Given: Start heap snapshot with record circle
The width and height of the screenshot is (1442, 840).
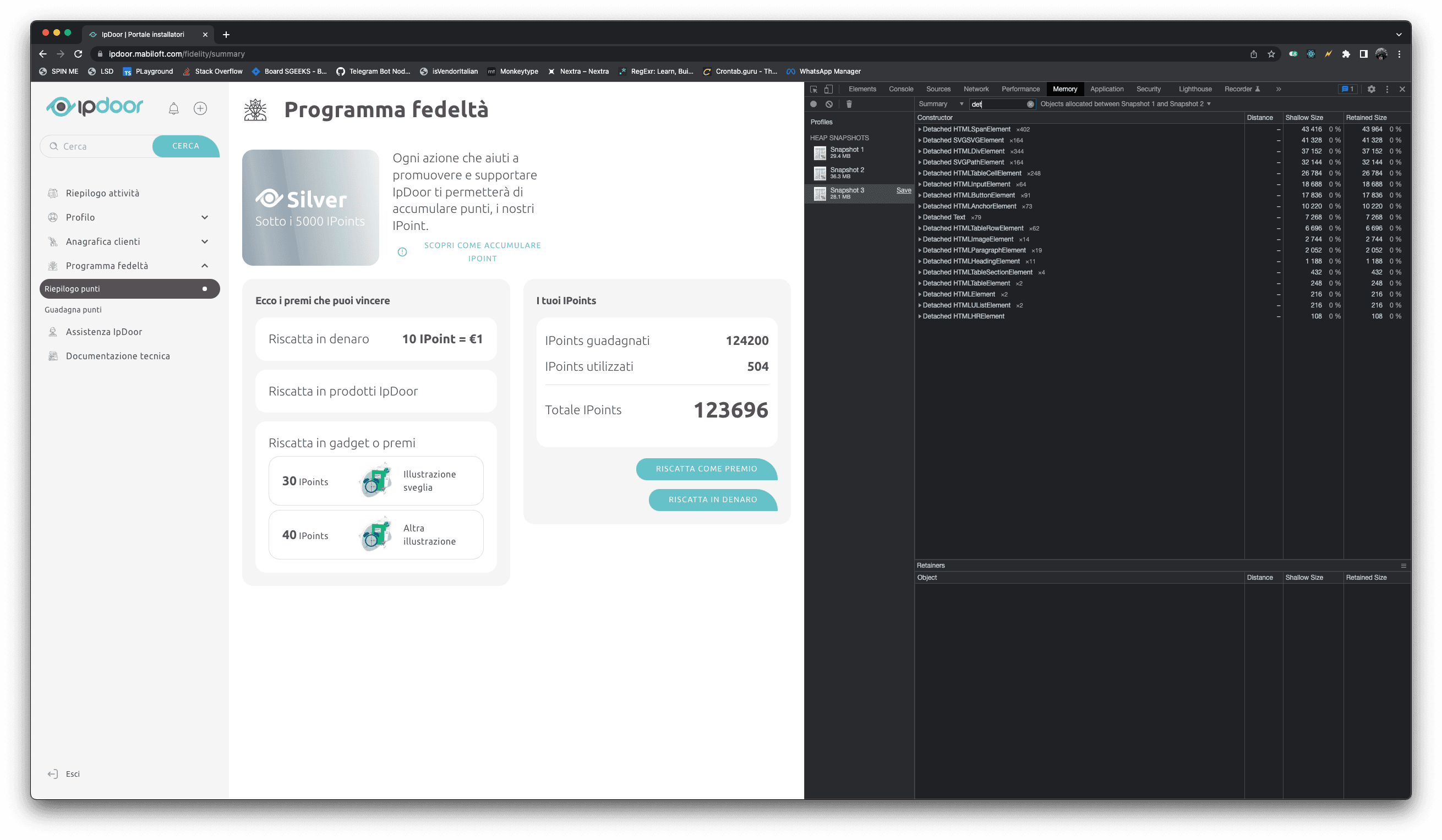Looking at the screenshot, I should click(813, 104).
